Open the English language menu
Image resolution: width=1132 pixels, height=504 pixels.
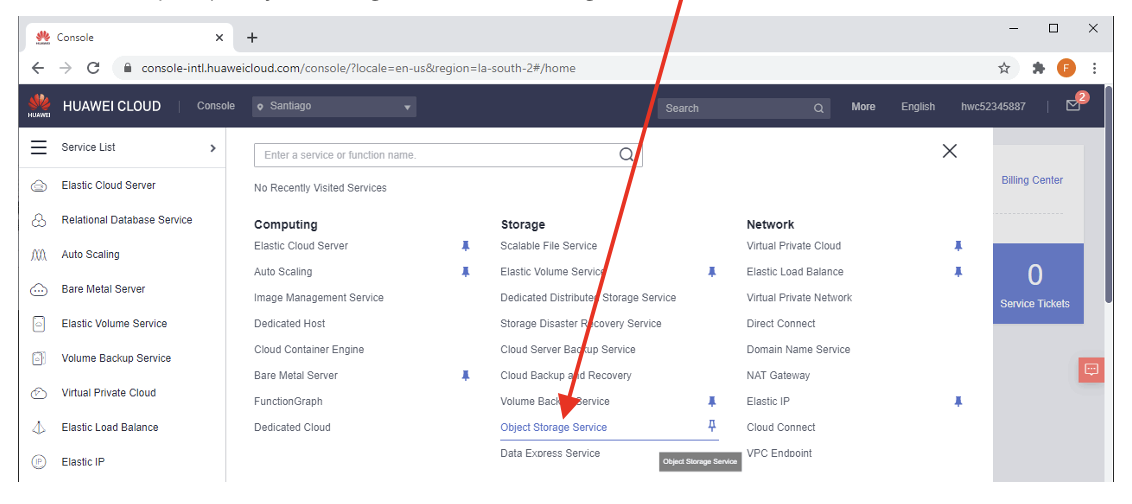(917, 107)
